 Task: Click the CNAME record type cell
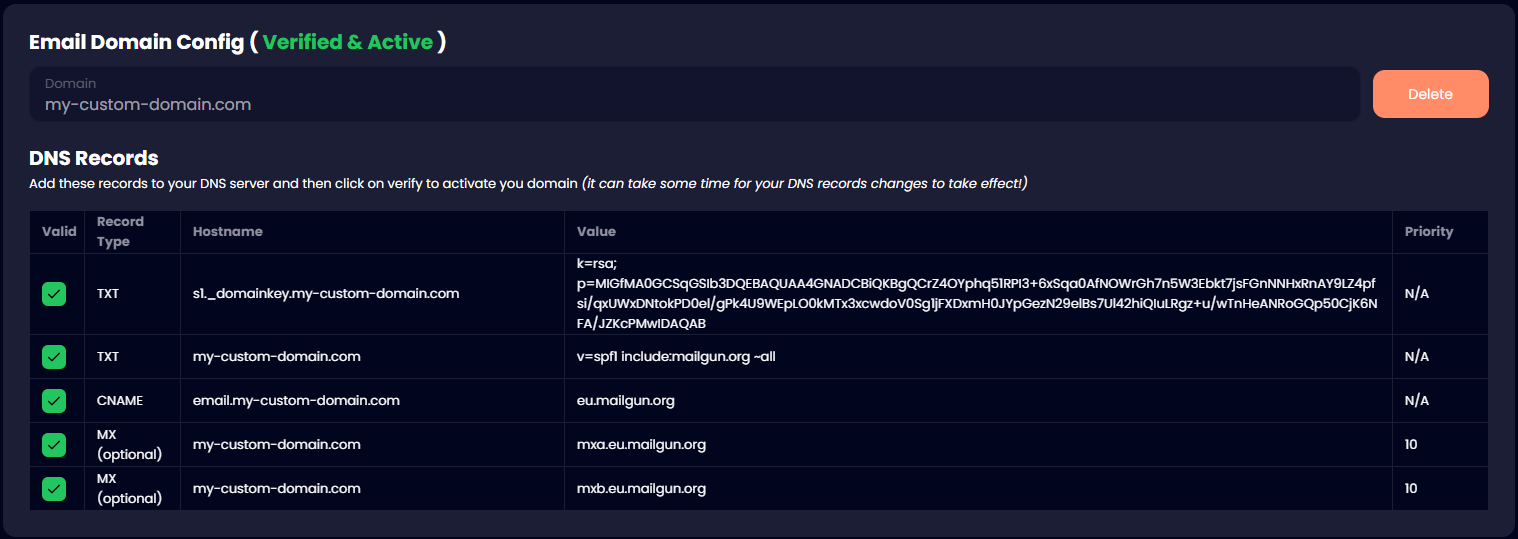click(x=120, y=401)
